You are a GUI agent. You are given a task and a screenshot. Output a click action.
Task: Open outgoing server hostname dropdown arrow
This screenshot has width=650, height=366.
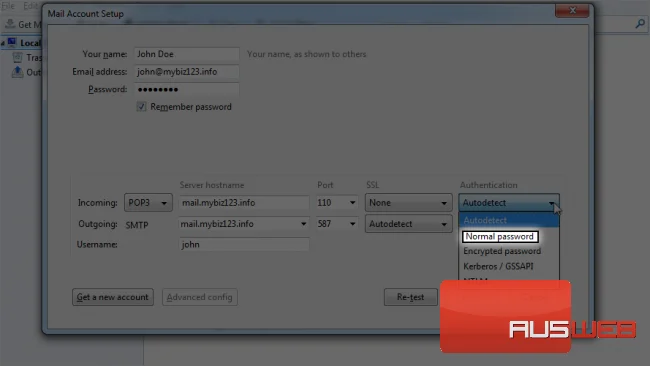(x=304, y=224)
